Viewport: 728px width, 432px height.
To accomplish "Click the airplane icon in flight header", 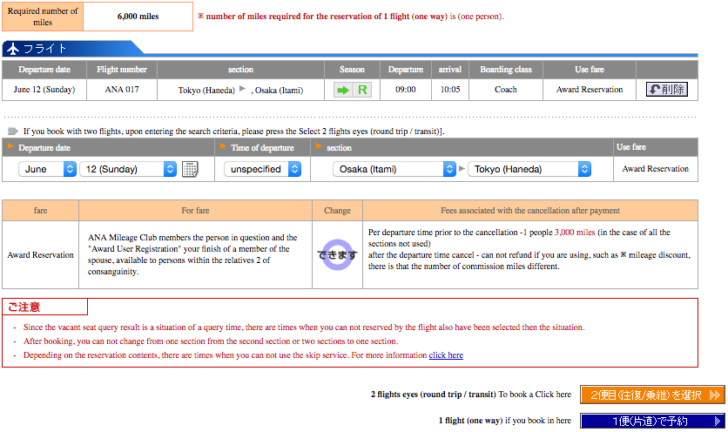I will coord(13,48).
